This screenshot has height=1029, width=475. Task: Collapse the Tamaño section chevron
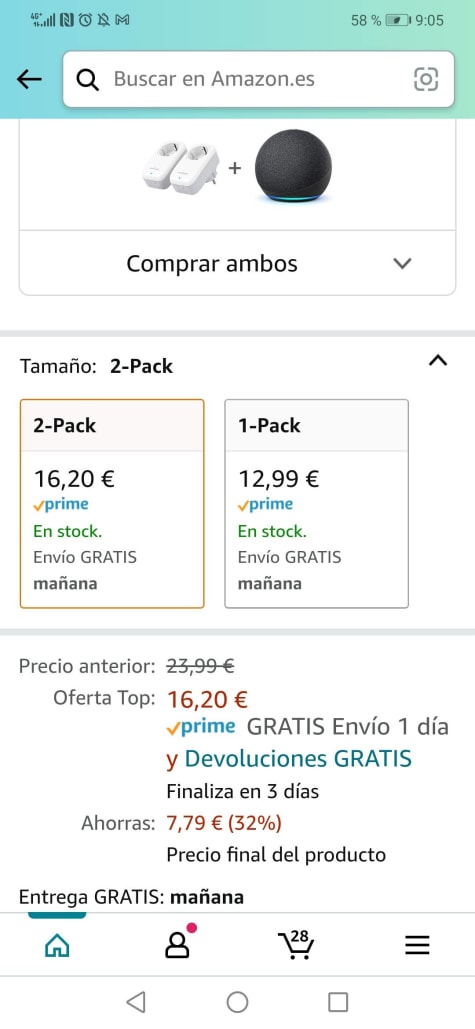point(438,360)
